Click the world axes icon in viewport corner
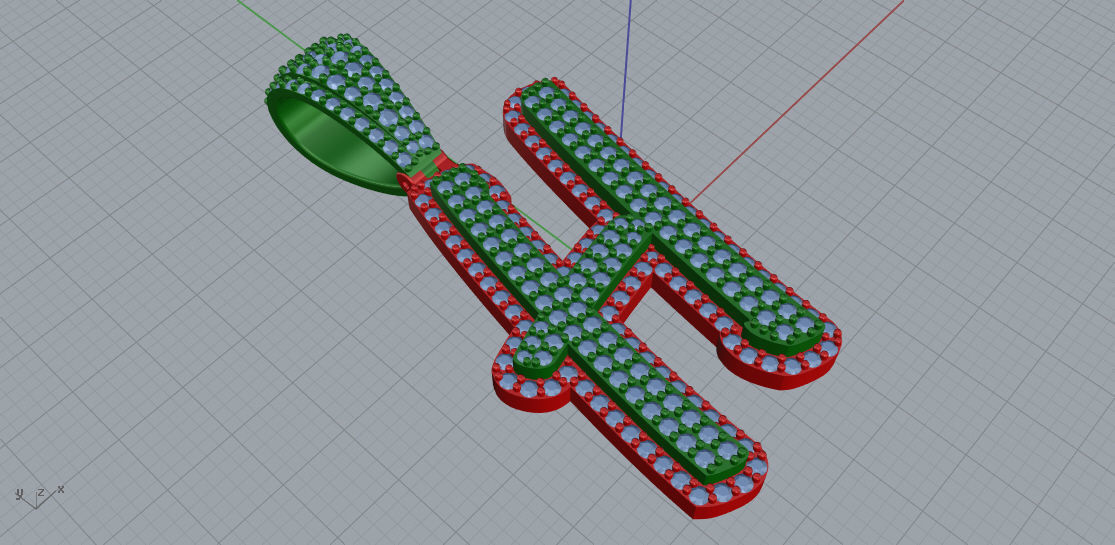Image resolution: width=1115 pixels, height=545 pixels. point(40,497)
